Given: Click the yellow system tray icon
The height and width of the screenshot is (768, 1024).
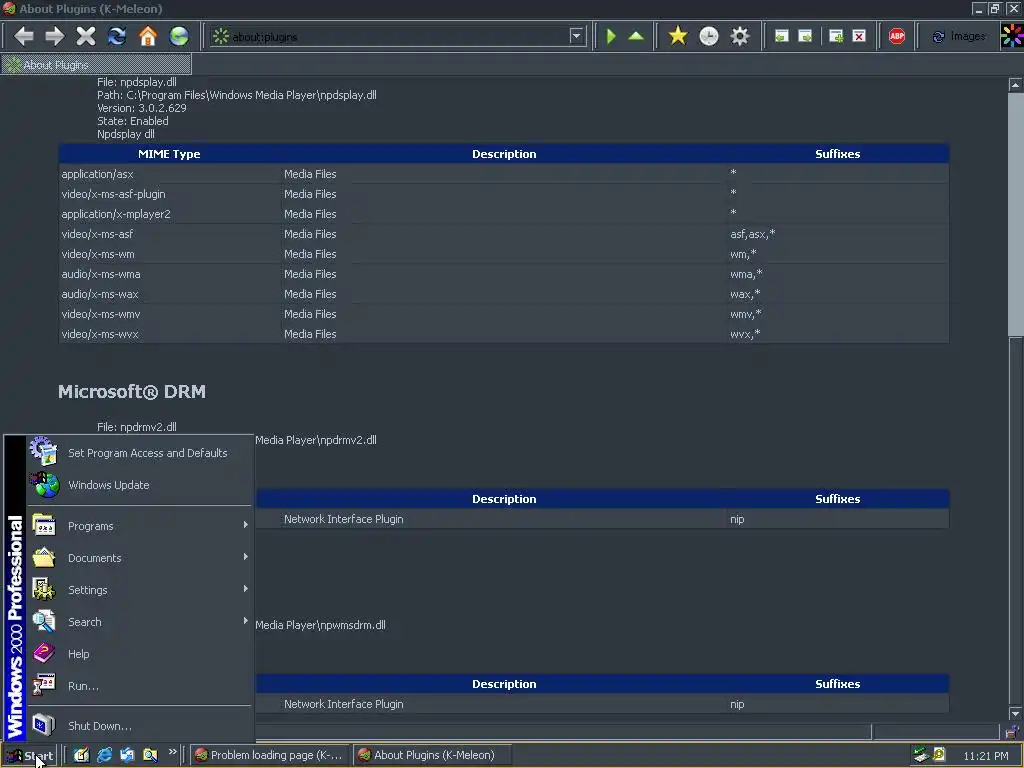Looking at the screenshot, I should [x=939, y=755].
